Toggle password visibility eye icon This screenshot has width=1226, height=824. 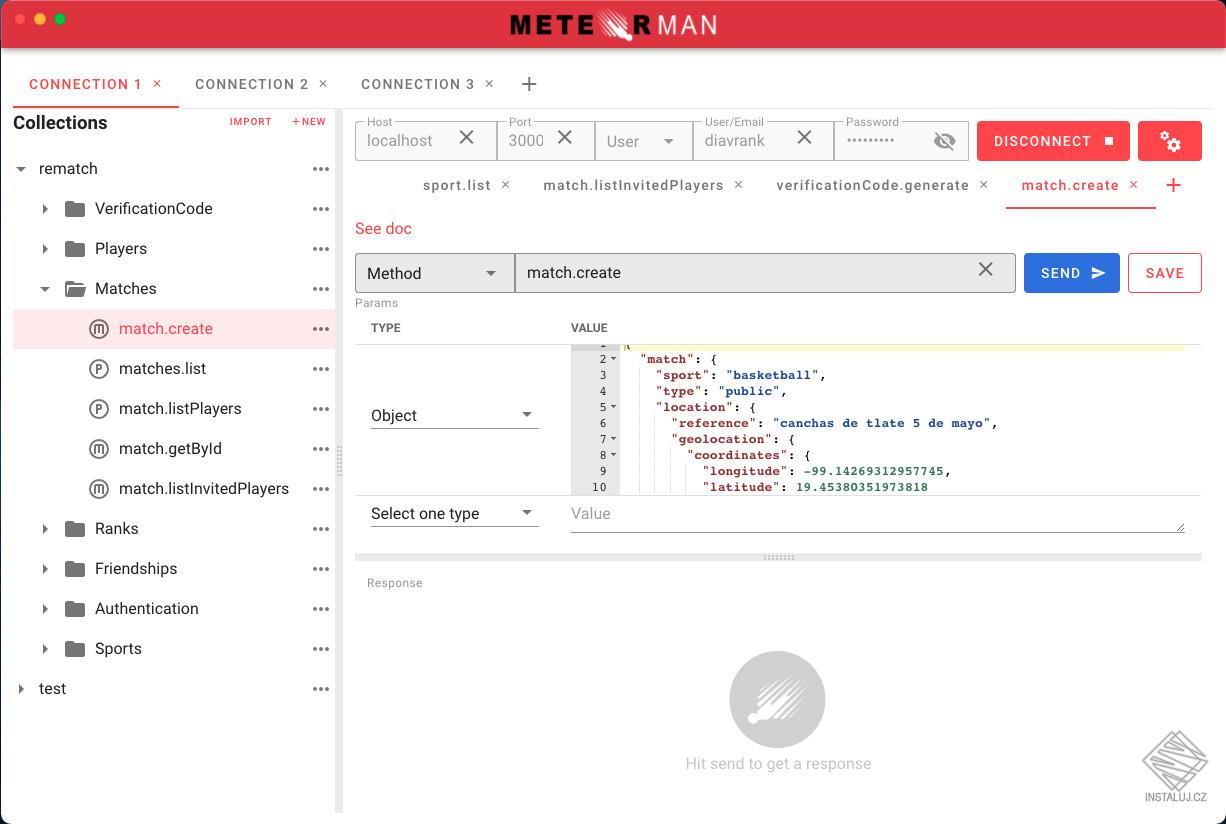(x=944, y=141)
